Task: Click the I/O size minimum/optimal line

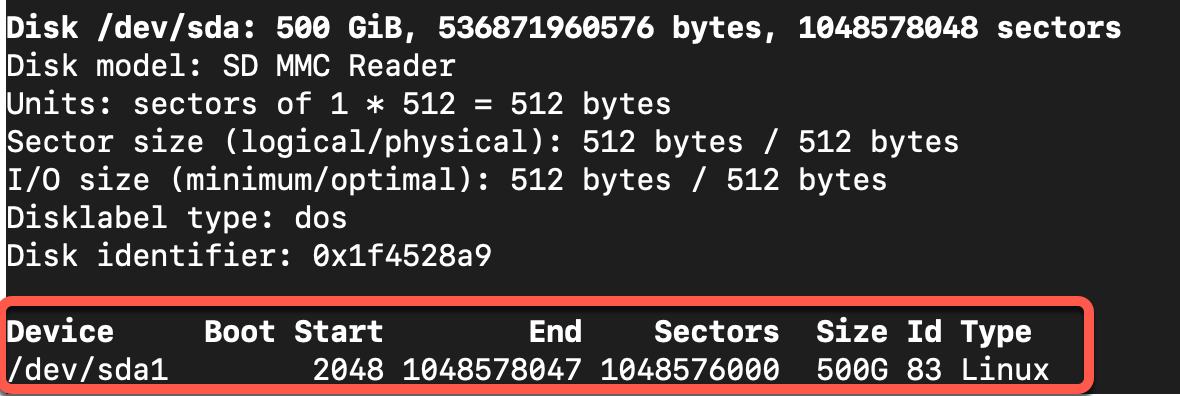Action: [x=447, y=181]
